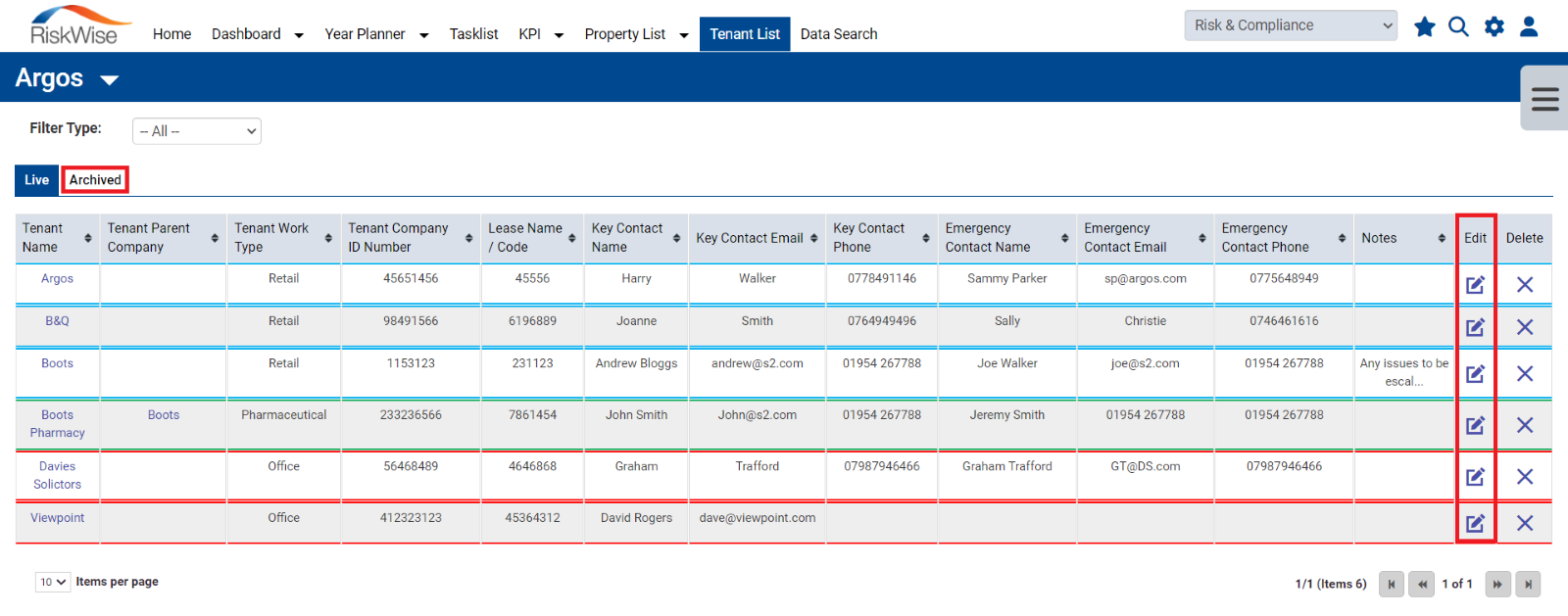The image size is (1568, 616).
Task: Switch to the Archived tab
Action: (95, 180)
